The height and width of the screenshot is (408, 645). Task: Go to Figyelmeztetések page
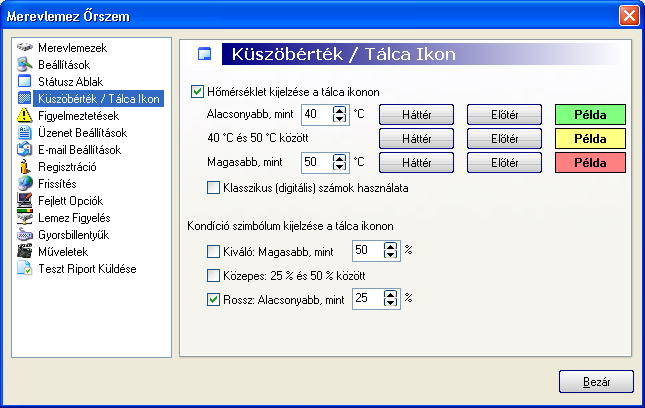tap(79, 116)
